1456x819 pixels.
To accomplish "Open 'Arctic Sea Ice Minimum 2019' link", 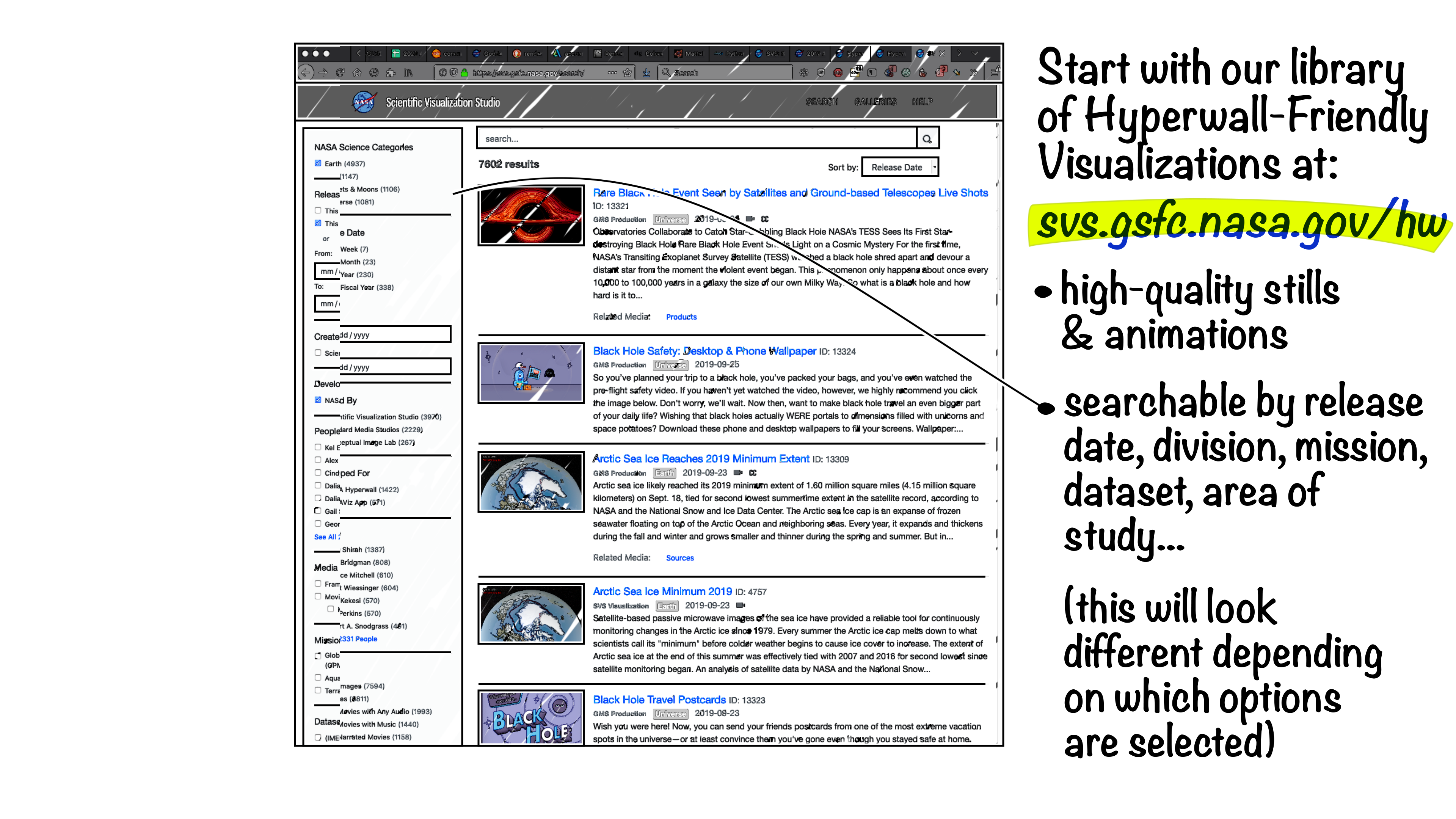I will (x=662, y=591).
